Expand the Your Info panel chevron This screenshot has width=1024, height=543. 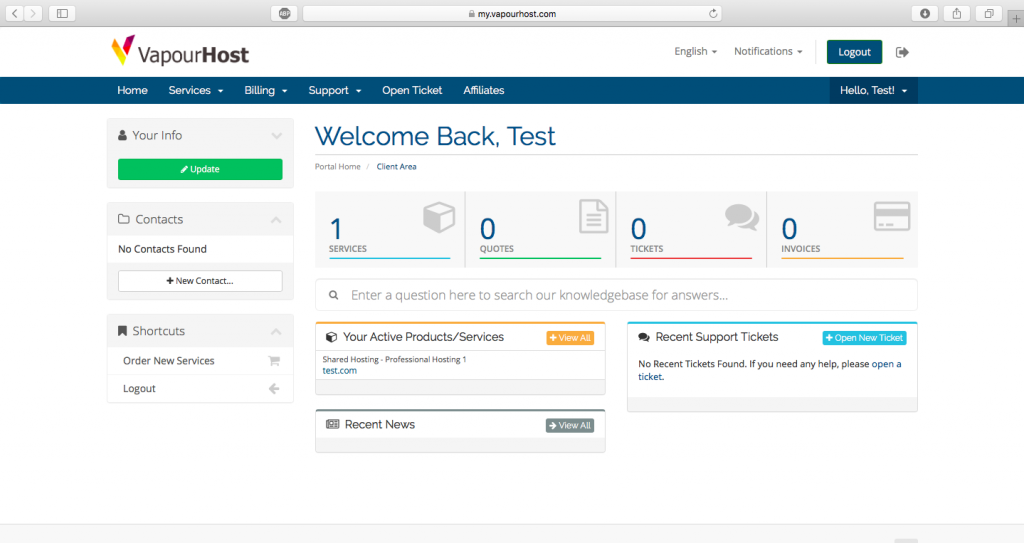pyautogui.click(x=277, y=136)
